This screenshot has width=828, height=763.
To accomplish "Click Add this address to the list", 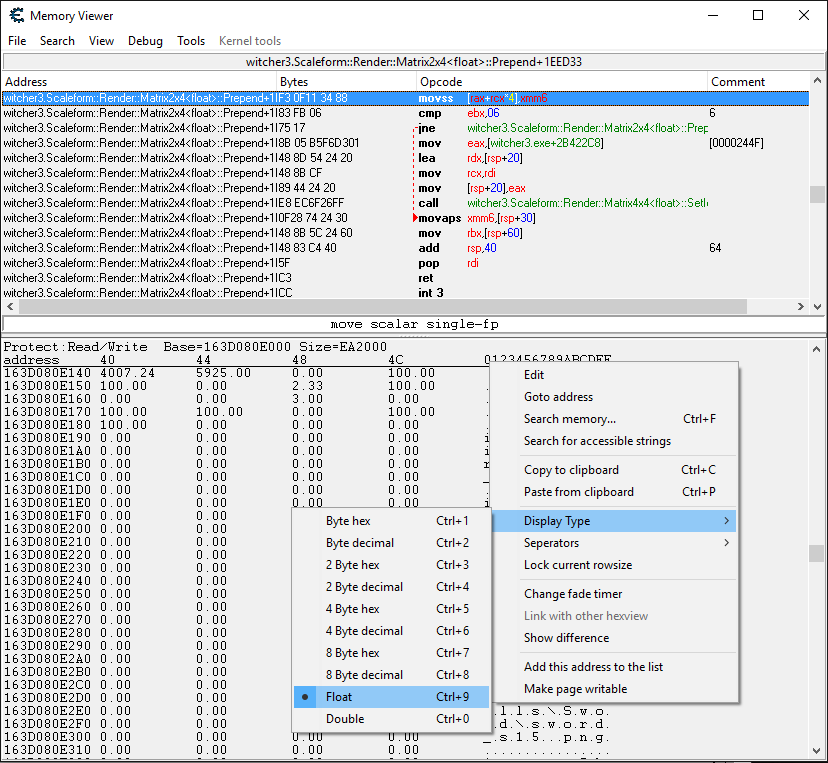I will click(x=593, y=667).
